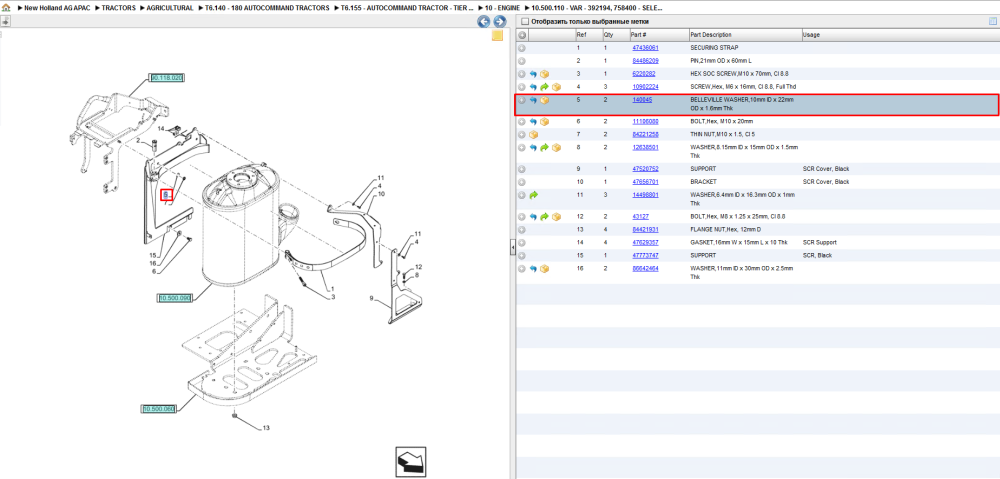The width and height of the screenshot is (1000, 479).
Task: Toggle selection circle for GASKET row
Action: [522, 242]
